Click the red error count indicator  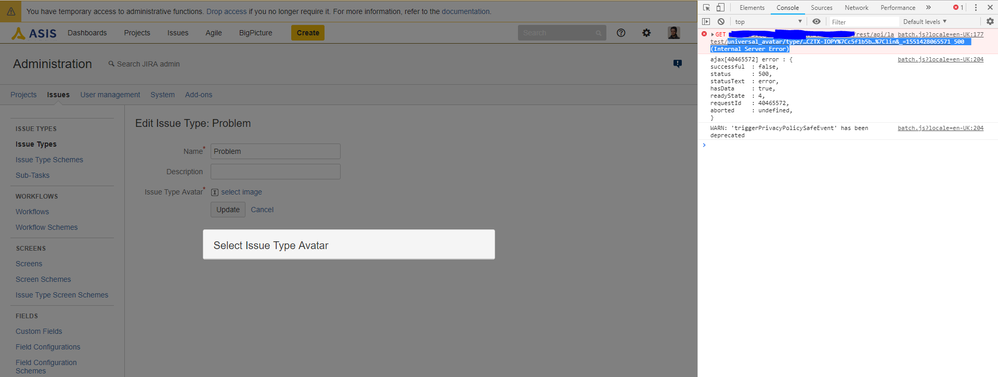coord(958,8)
